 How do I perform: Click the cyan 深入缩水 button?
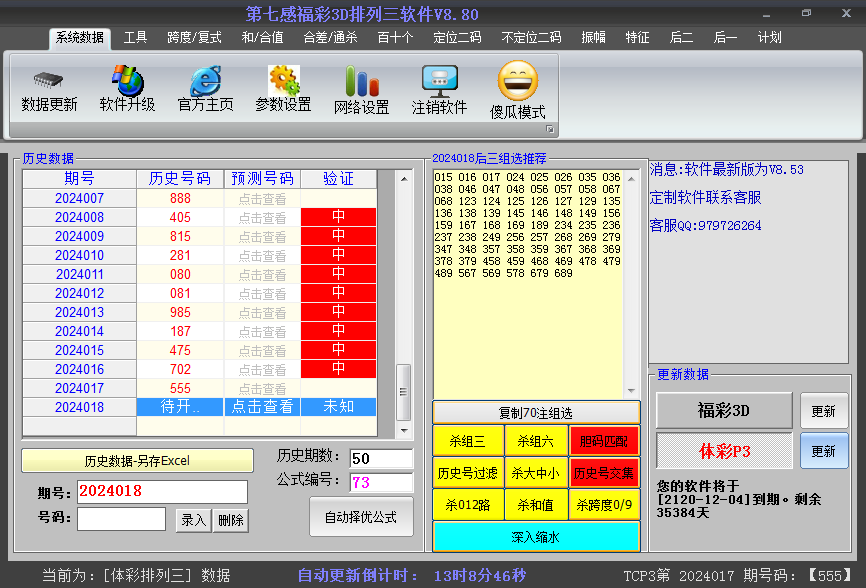(x=536, y=537)
